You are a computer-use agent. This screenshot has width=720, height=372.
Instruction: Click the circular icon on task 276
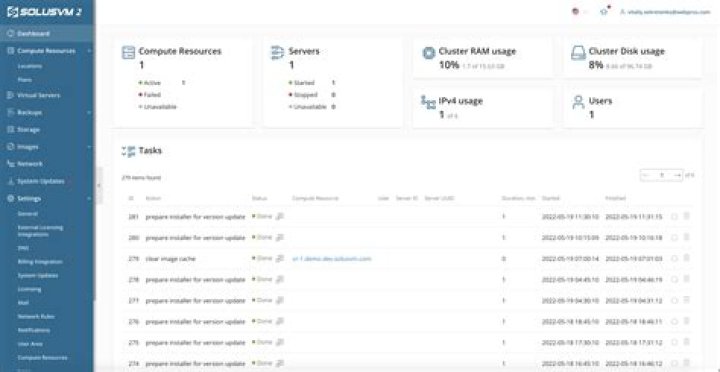click(674, 321)
